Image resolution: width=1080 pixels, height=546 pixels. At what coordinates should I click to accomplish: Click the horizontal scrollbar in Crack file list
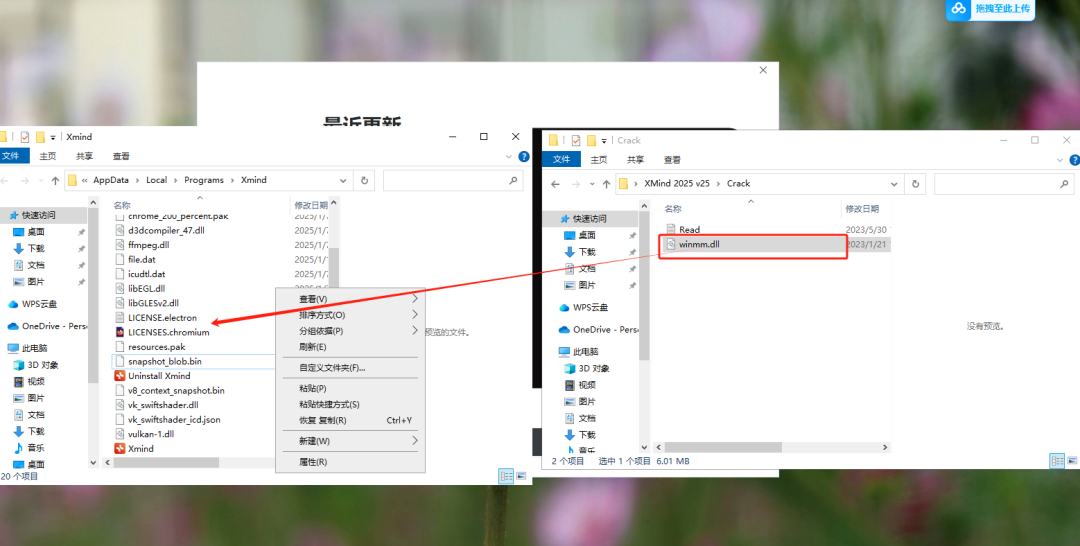[723, 448]
